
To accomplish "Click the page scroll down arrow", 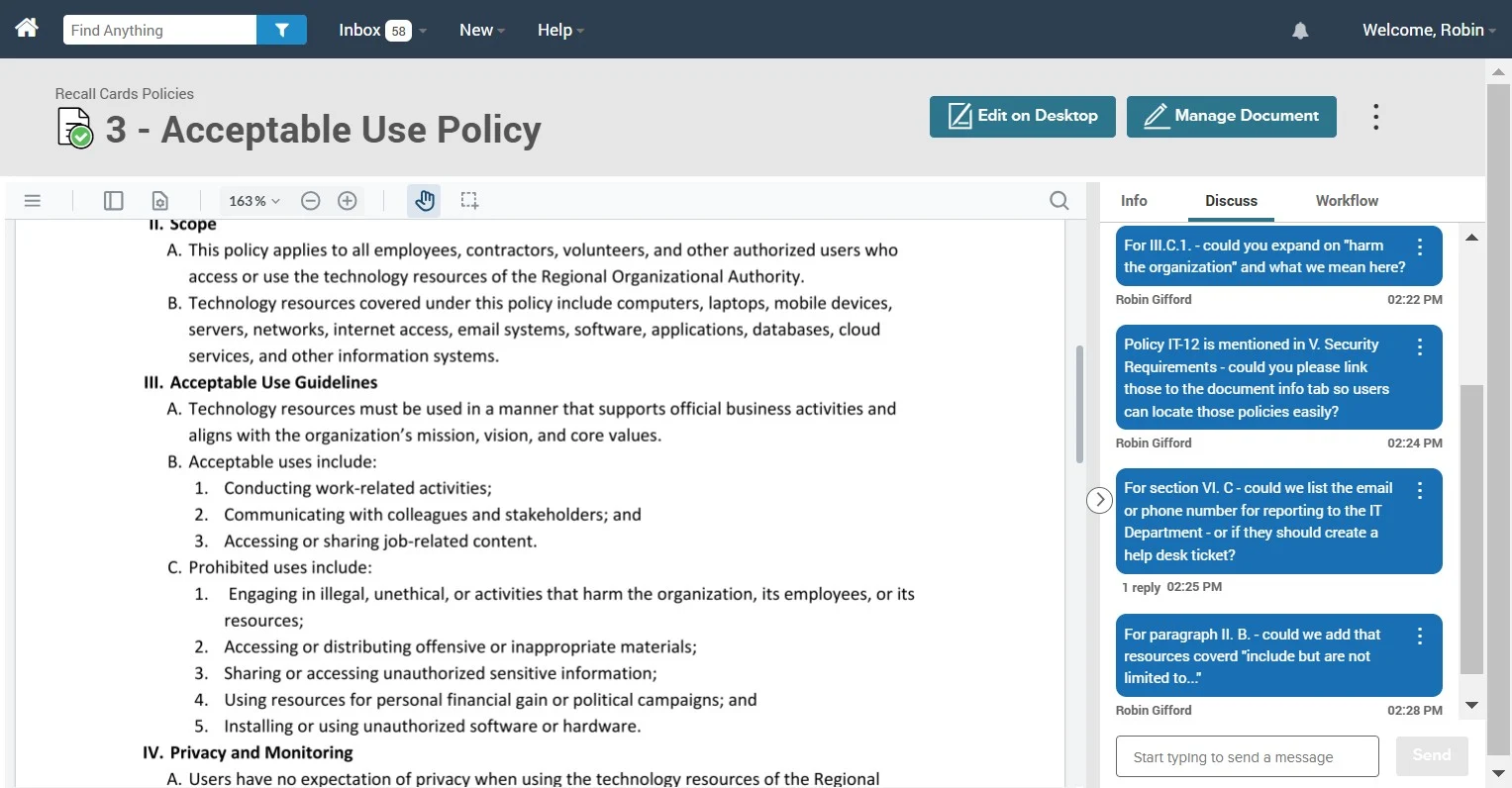I will coord(1498,773).
